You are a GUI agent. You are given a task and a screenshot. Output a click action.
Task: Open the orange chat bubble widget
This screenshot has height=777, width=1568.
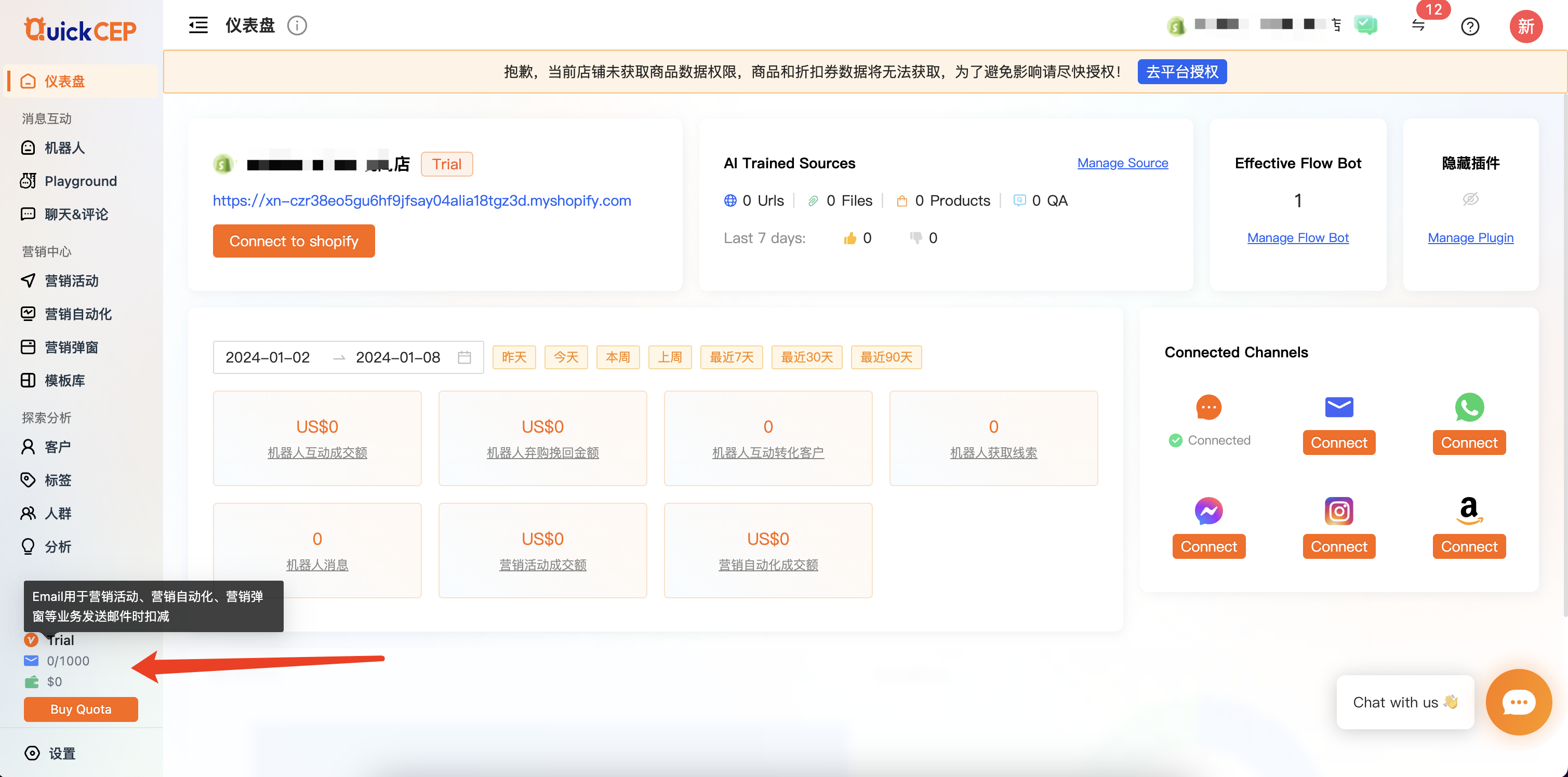[1518, 702]
